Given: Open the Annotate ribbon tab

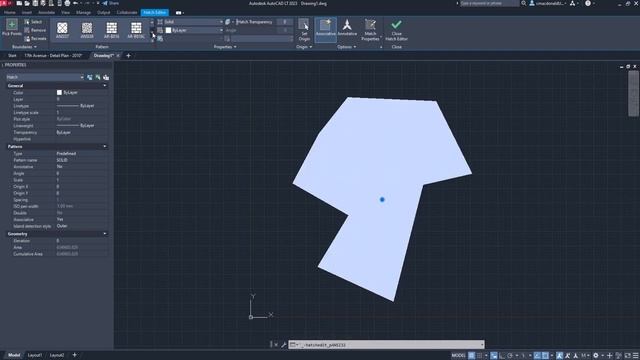Looking at the screenshot, I should point(46,13).
